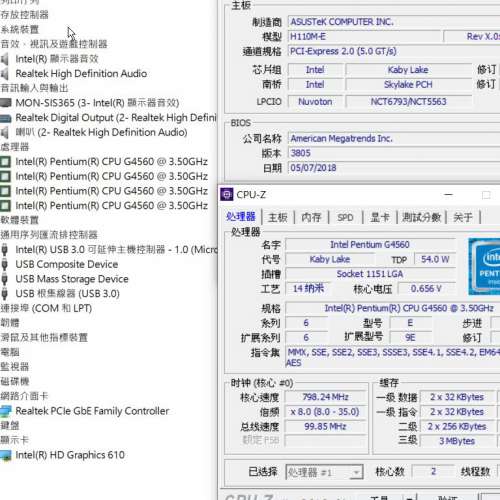Screen dimensions: 500x500
Task: Click the Socket 1151 LGA field
Action: pos(370,274)
